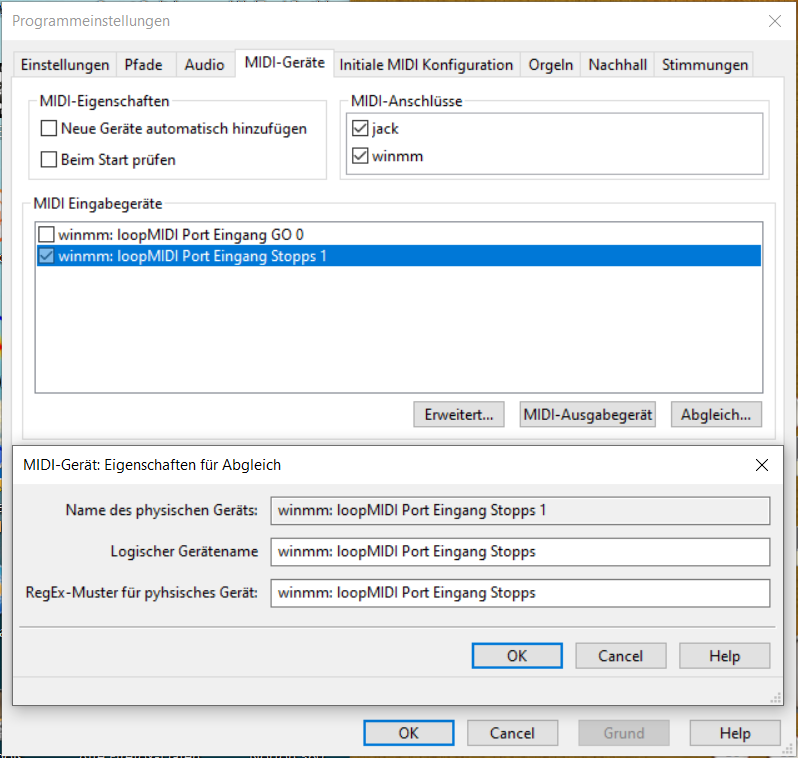Screen dimensions: 798x758
Task: Click the RegEx-Muster für pyhsisches Gerät field
Action: tap(520, 593)
